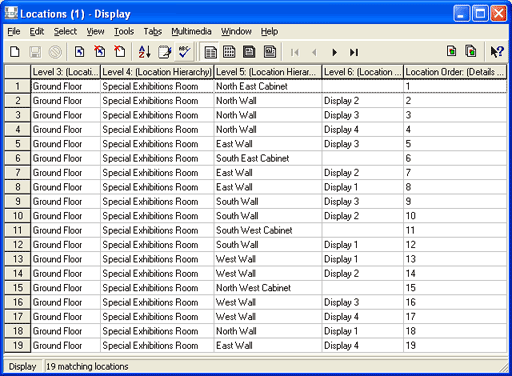Go to next record arrow

pos(334,52)
